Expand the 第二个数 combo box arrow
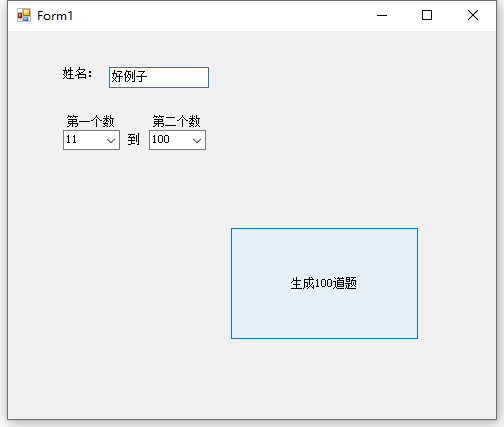 (197, 140)
